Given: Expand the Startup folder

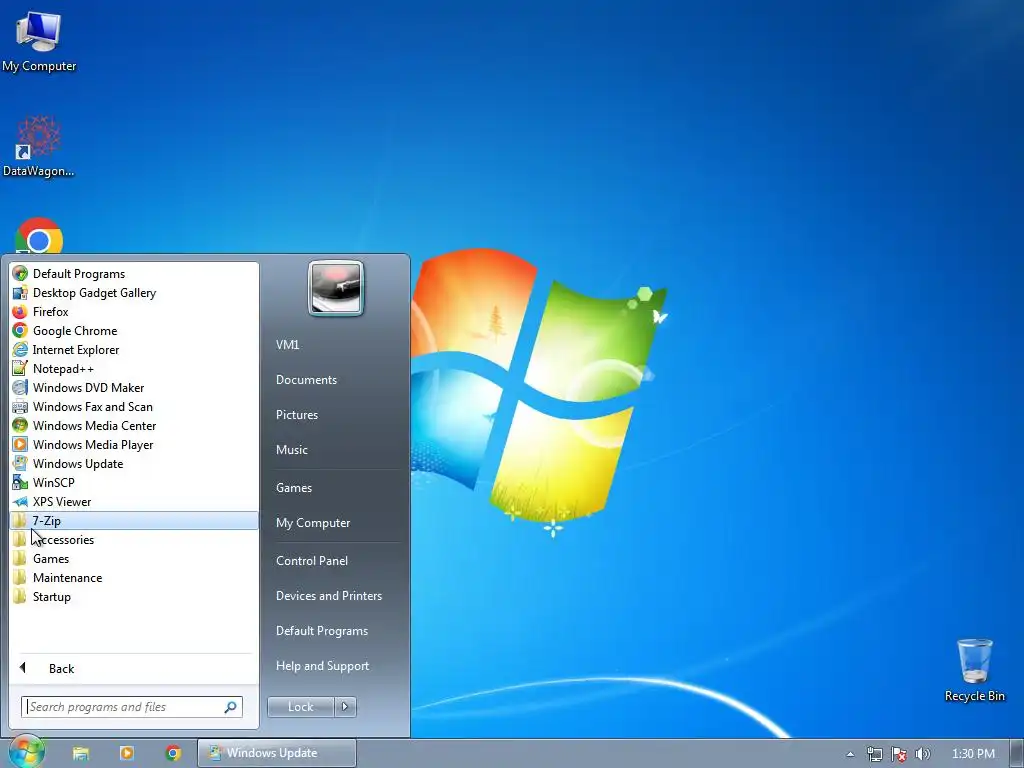Looking at the screenshot, I should point(135,596).
